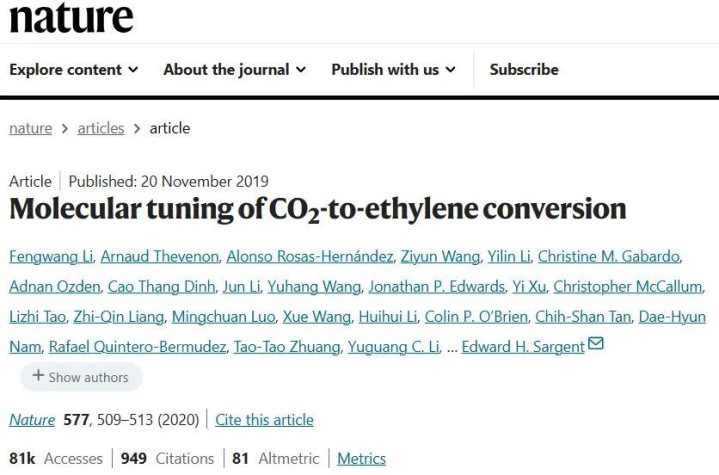Go to the nature breadcrumb link
Viewport: 719px width, 475px height.
coord(30,128)
